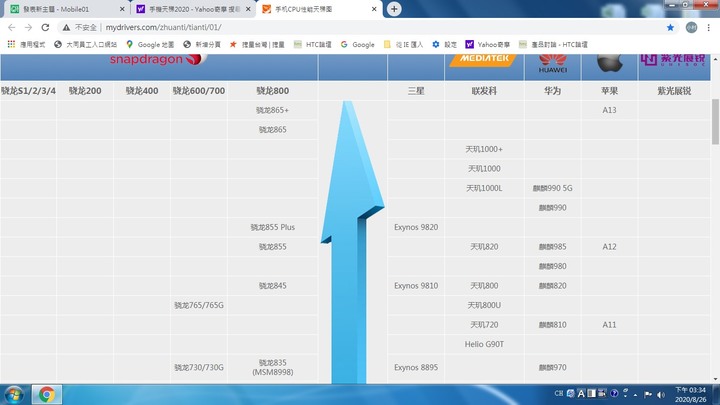The height and width of the screenshot is (405, 720).
Task: Open a new tab with plus button
Action: pyautogui.click(x=394, y=9)
